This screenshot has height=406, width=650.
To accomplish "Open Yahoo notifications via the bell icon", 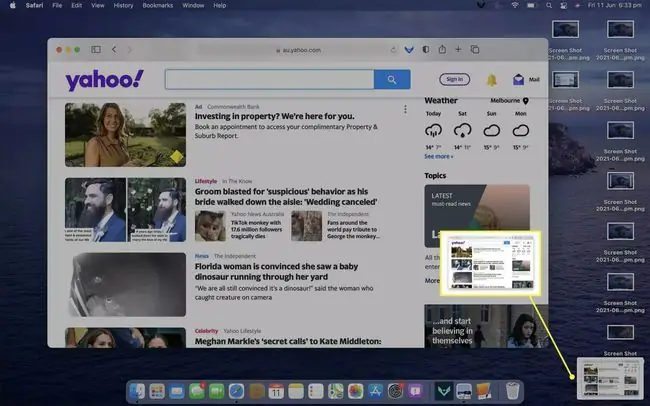I will click(492, 80).
